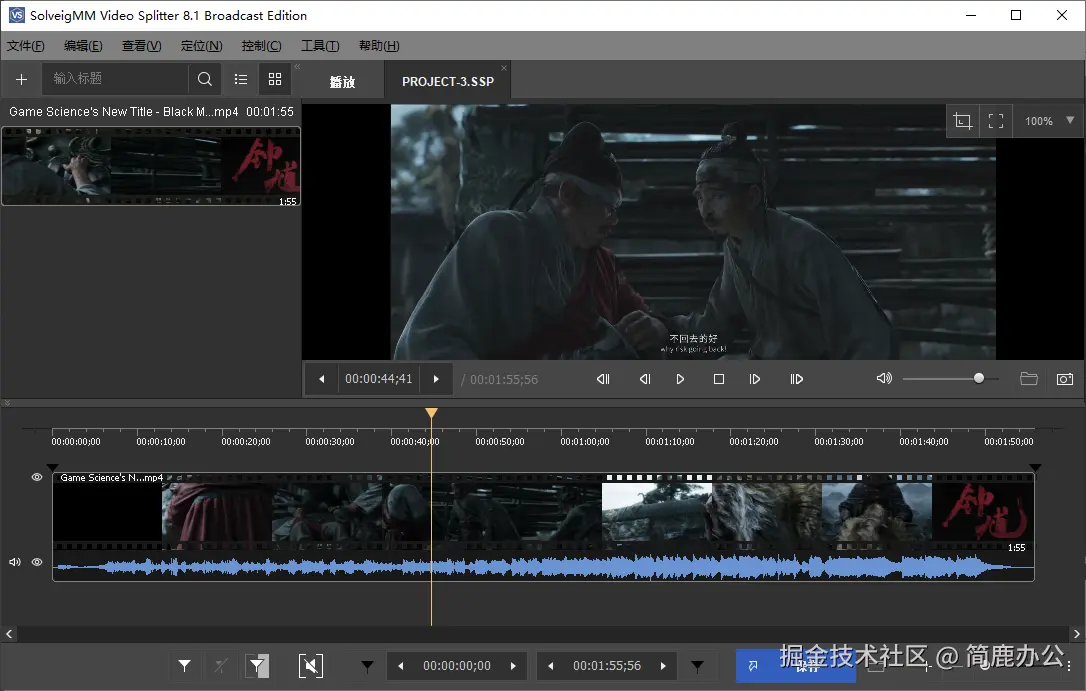Go to end marker of fragment
The image size is (1086, 691).
[697, 666]
